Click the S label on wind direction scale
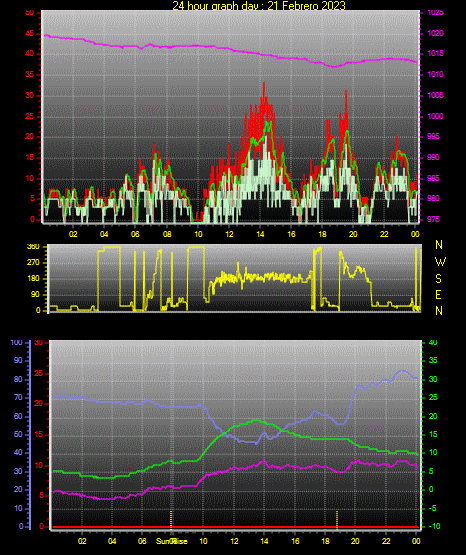 pos(438,279)
